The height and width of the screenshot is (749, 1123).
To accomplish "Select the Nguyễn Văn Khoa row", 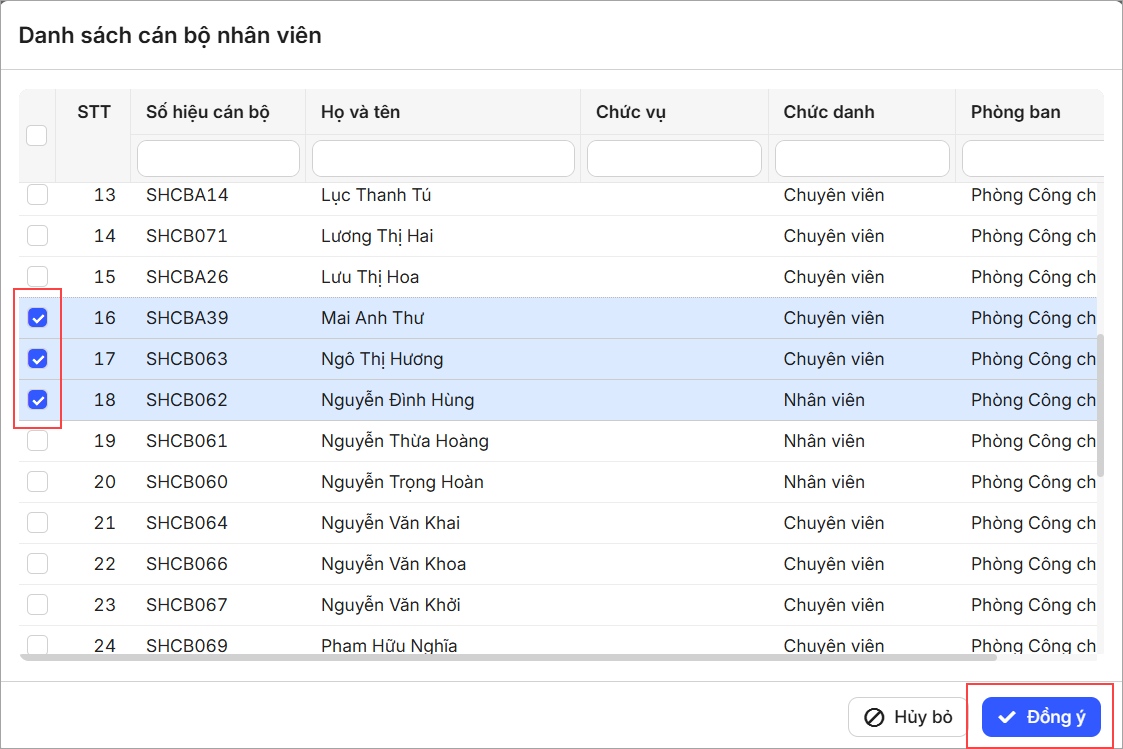I will tap(393, 564).
